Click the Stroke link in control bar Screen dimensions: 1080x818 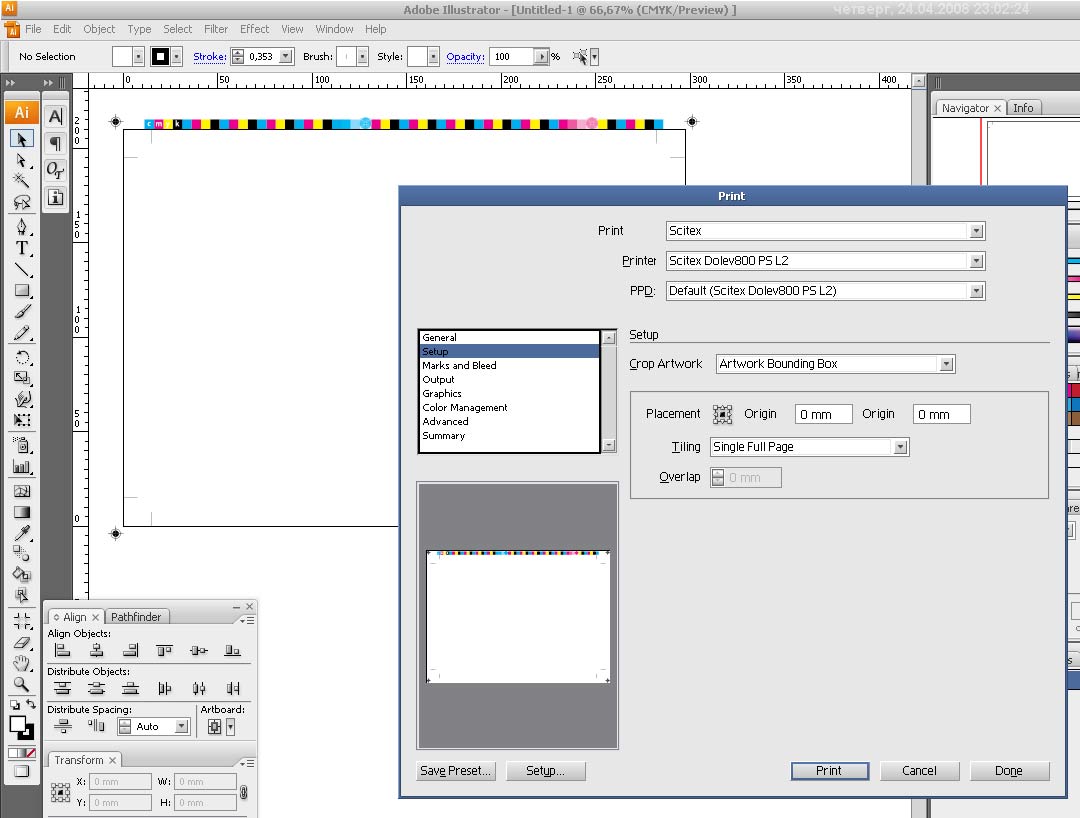(x=209, y=56)
